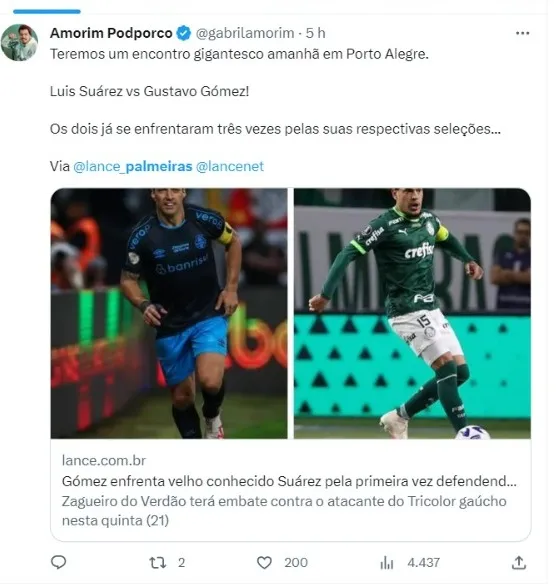This screenshot has width=559, height=584.
Task: Like the tweet with heart icon
Action: point(264,562)
